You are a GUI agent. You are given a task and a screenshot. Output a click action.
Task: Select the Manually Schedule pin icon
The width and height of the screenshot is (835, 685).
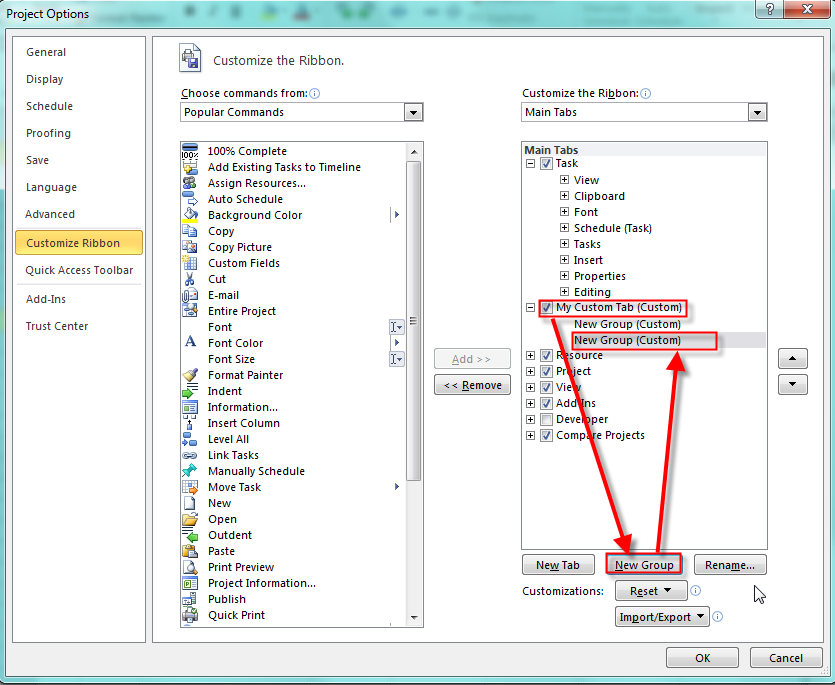[x=190, y=471]
